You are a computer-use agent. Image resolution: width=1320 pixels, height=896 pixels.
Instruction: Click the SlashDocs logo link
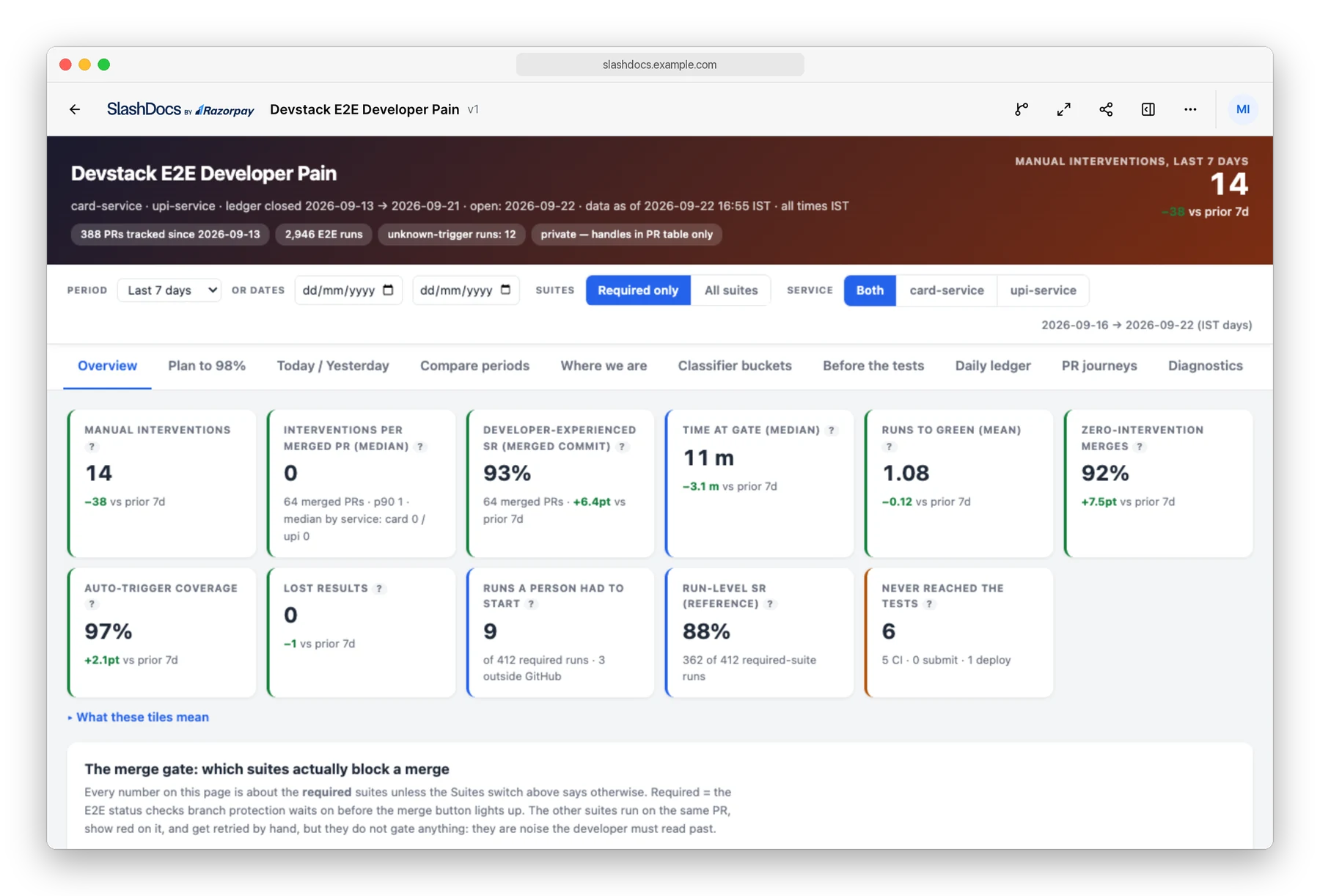point(180,109)
